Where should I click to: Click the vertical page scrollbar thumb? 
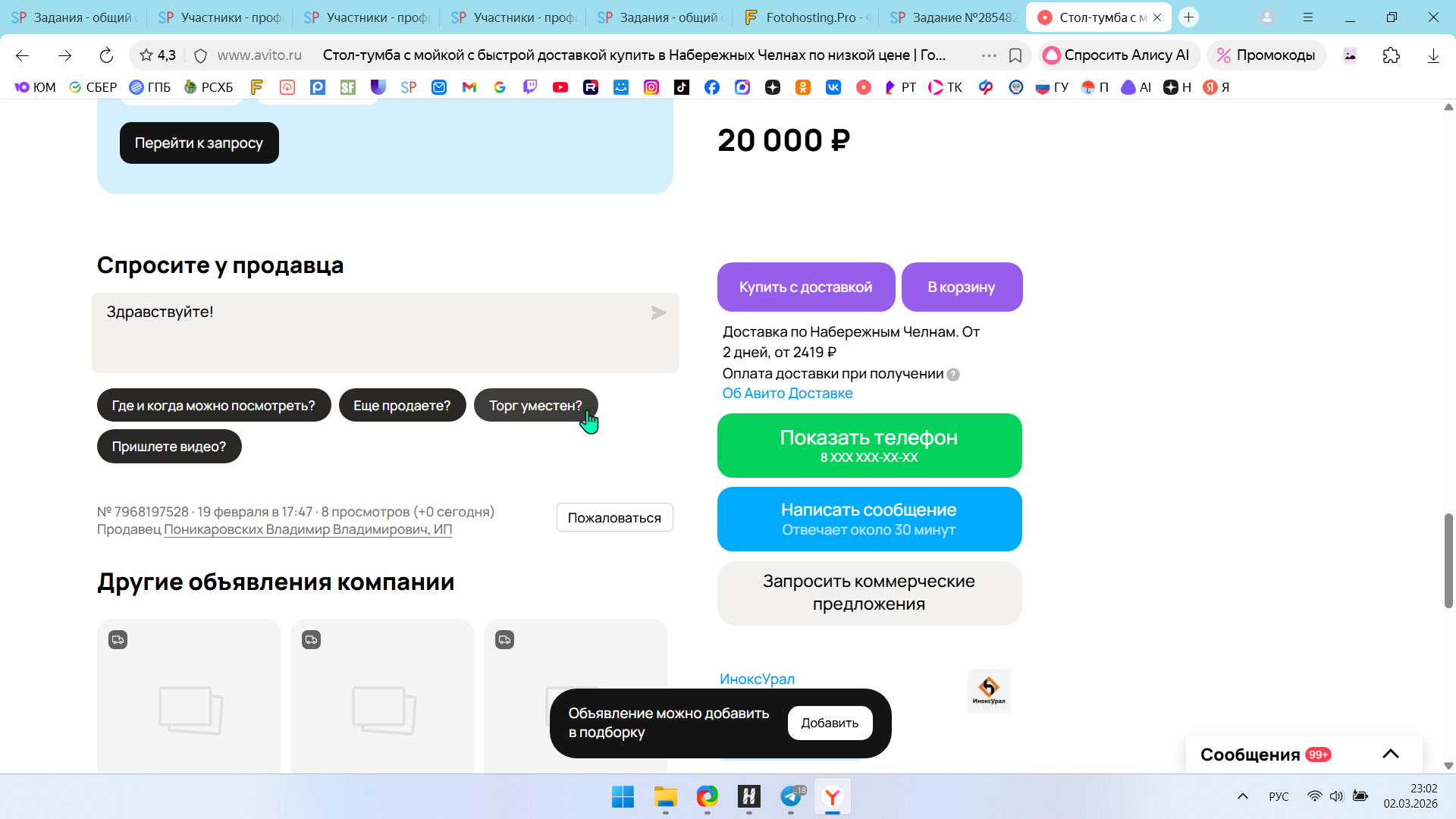click(x=1448, y=560)
